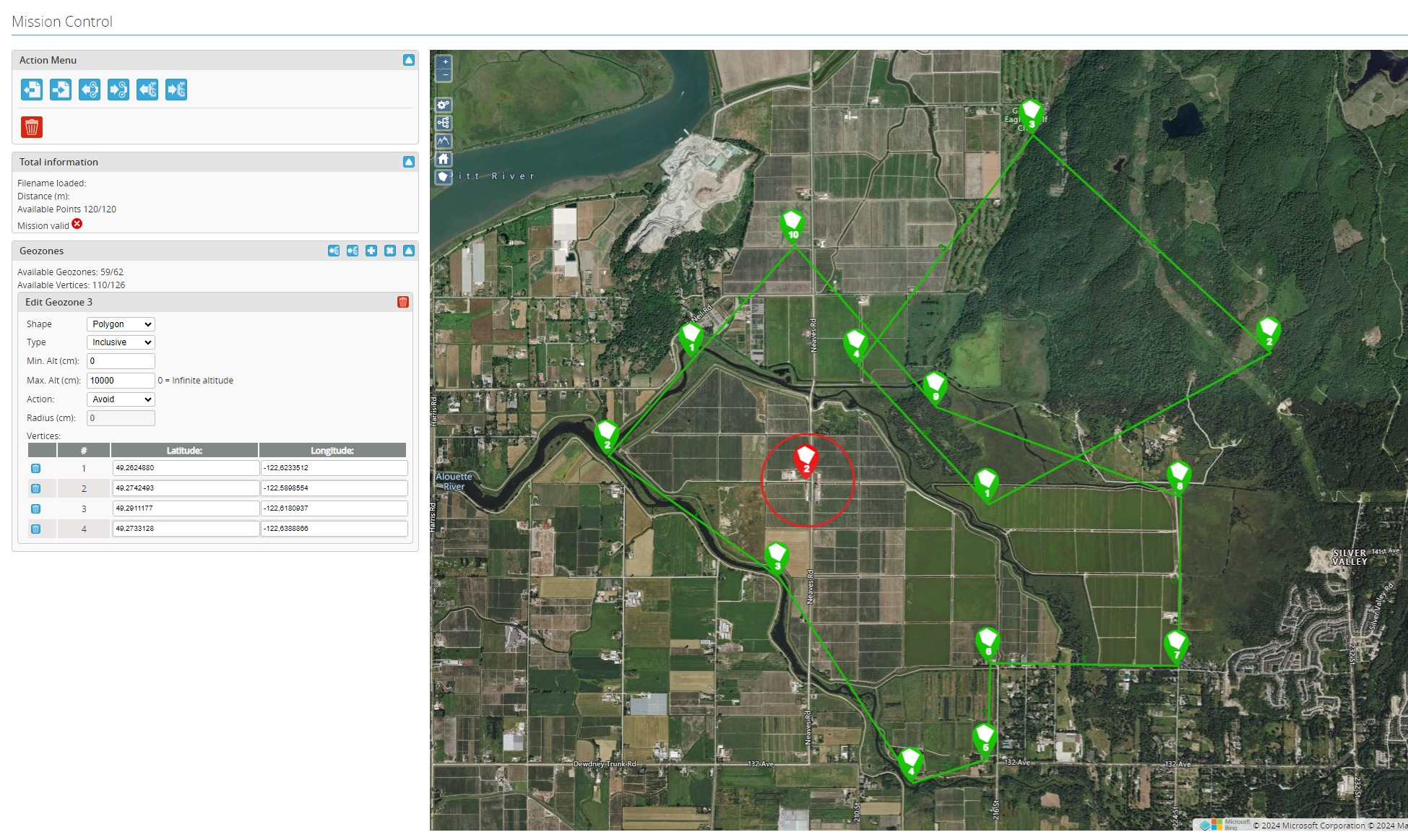Zoom in the map with plus button
Image resolution: width=1408 pixels, height=840 pixels.
445,62
